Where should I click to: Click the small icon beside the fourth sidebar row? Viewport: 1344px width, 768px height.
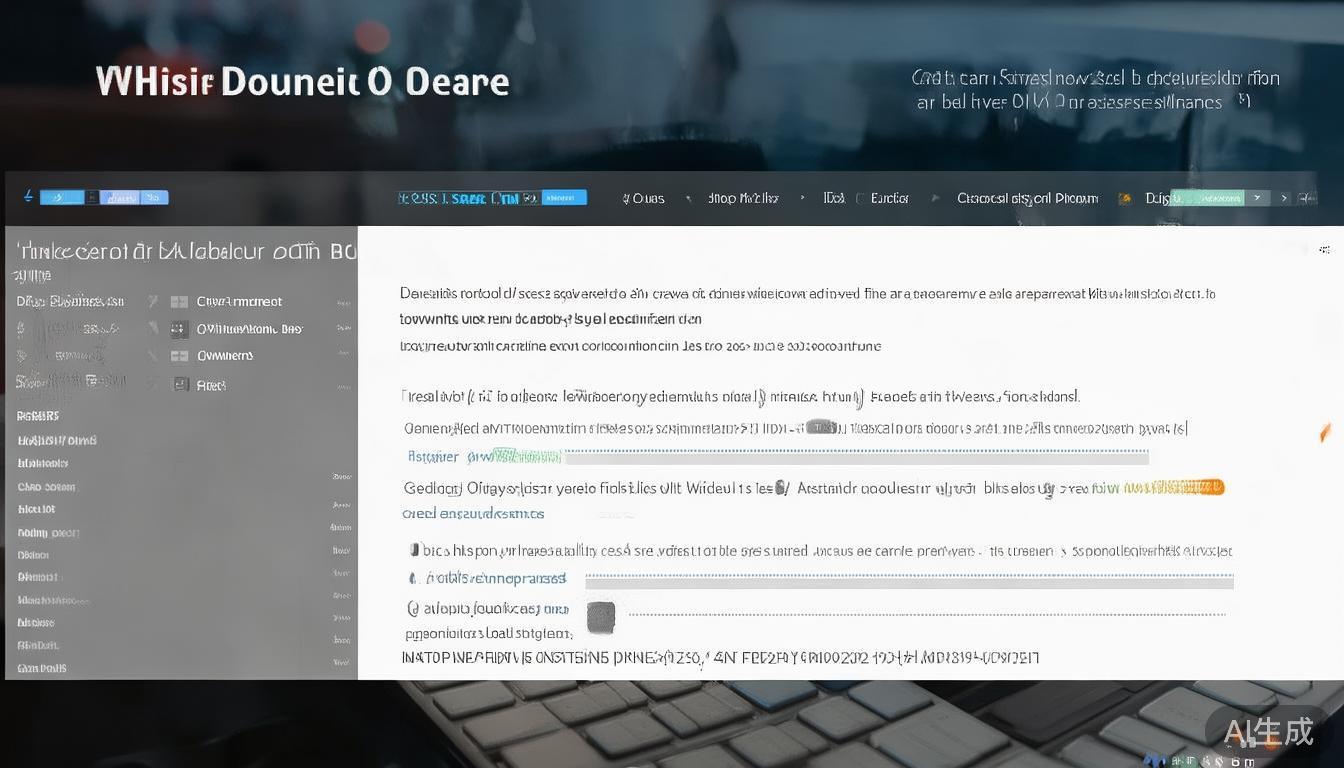181,384
